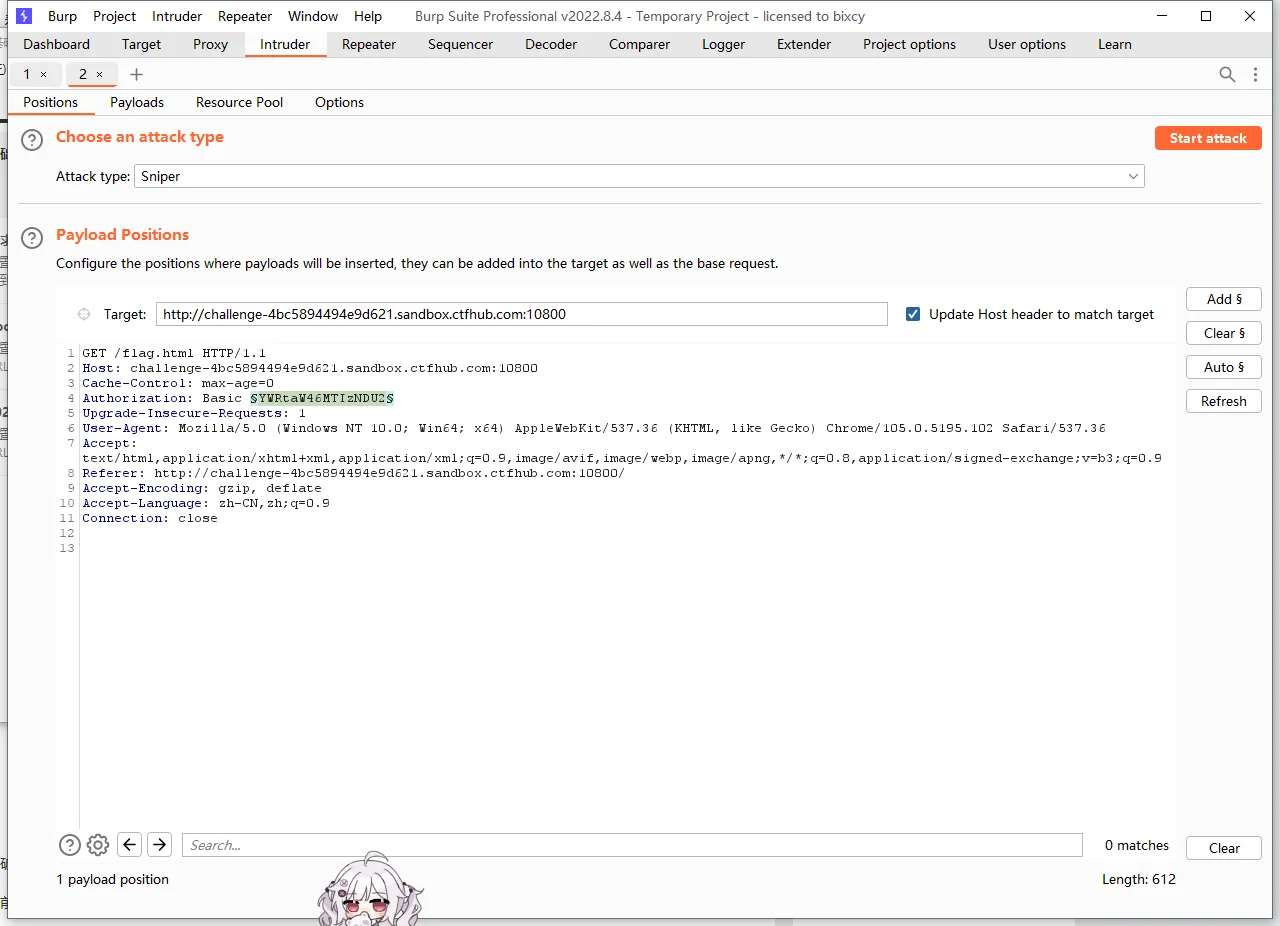Click the search magnifier icon near tabs

(x=1227, y=74)
